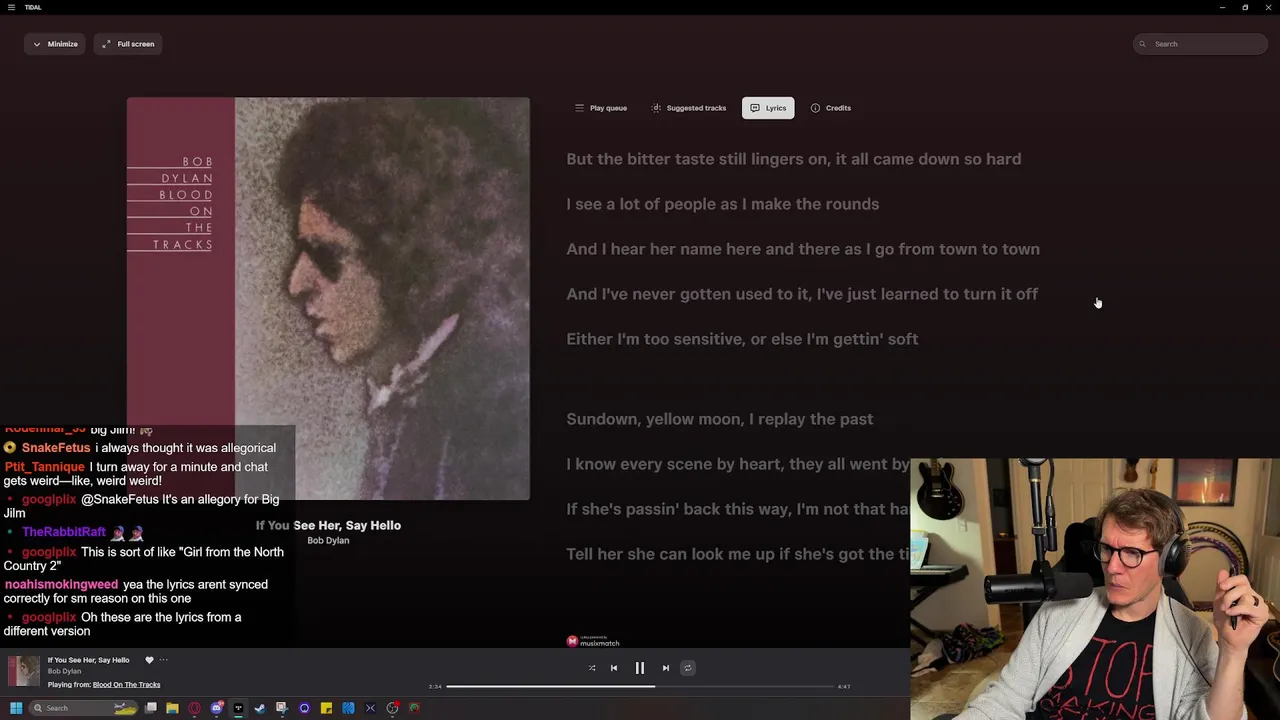Open the Play queue tab
1280x720 pixels.
click(x=601, y=108)
